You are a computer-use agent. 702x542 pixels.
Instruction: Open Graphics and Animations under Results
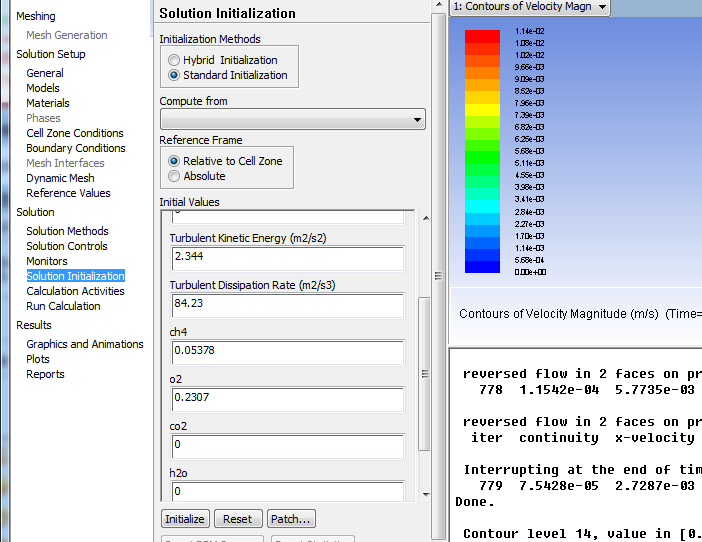click(84, 344)
